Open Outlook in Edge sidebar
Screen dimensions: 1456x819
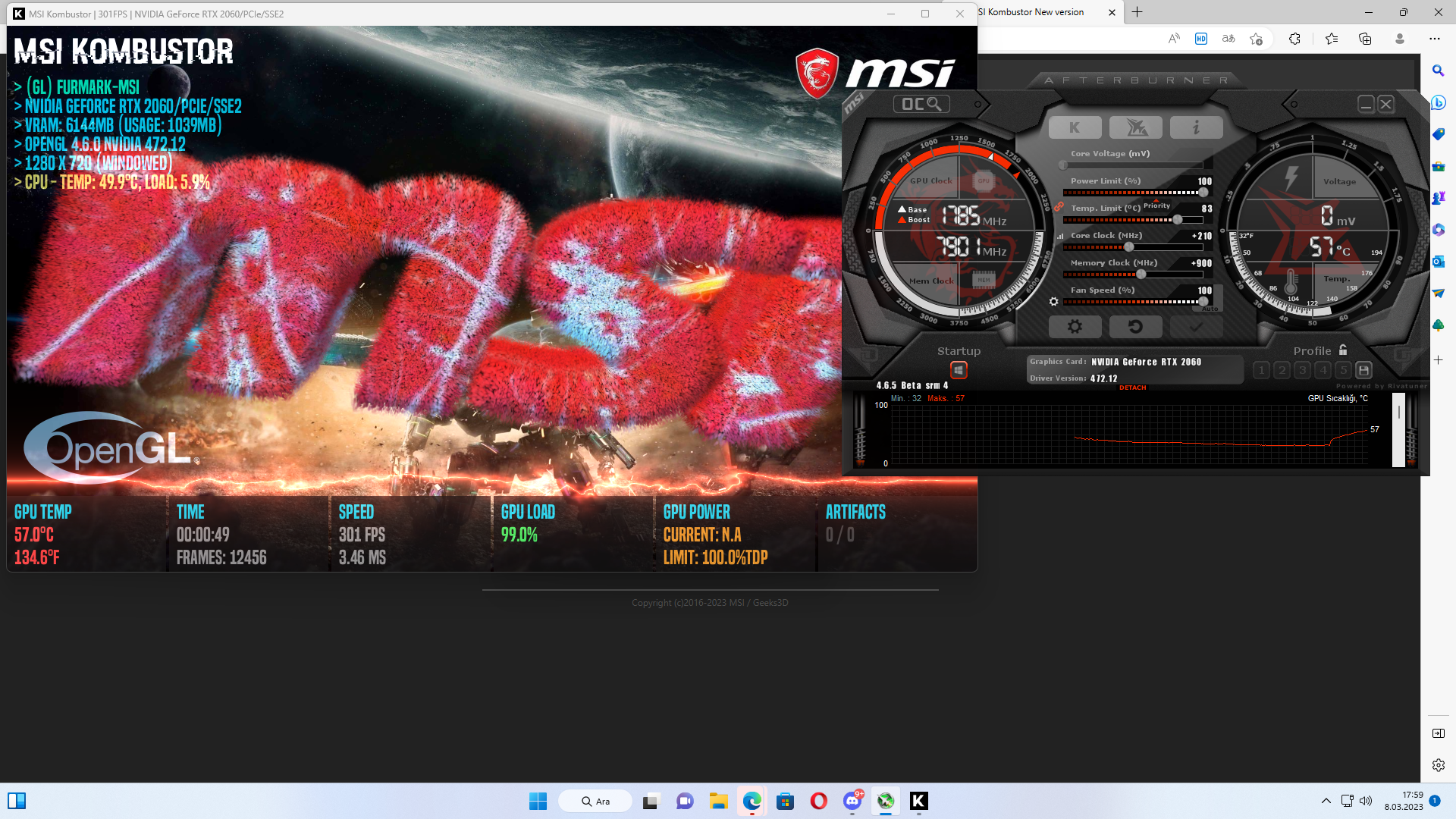1438,262
